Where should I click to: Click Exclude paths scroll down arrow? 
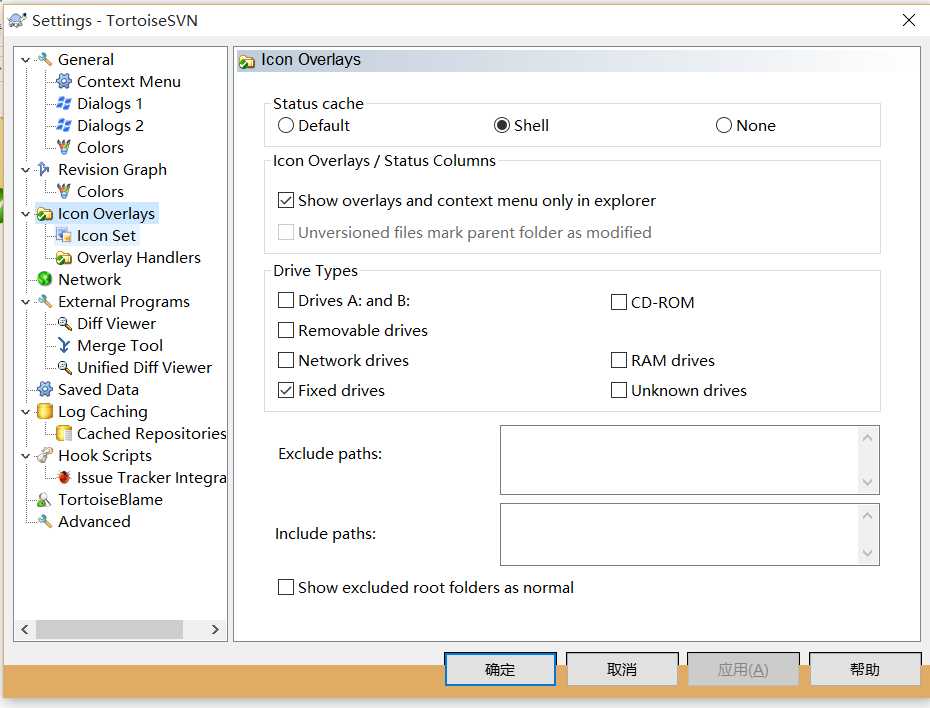coord(867,481)
